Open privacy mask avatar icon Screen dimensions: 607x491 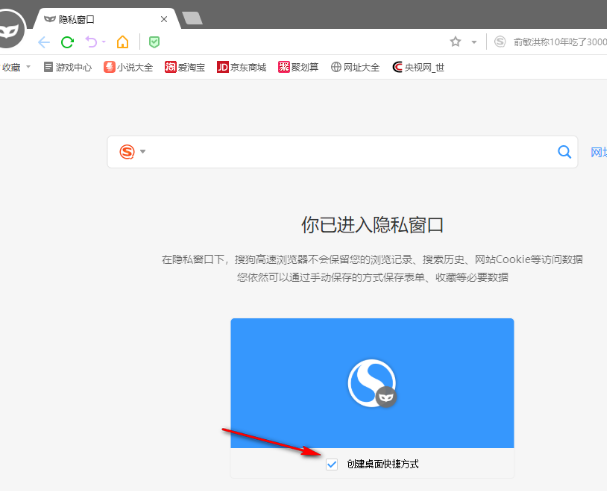9,29
